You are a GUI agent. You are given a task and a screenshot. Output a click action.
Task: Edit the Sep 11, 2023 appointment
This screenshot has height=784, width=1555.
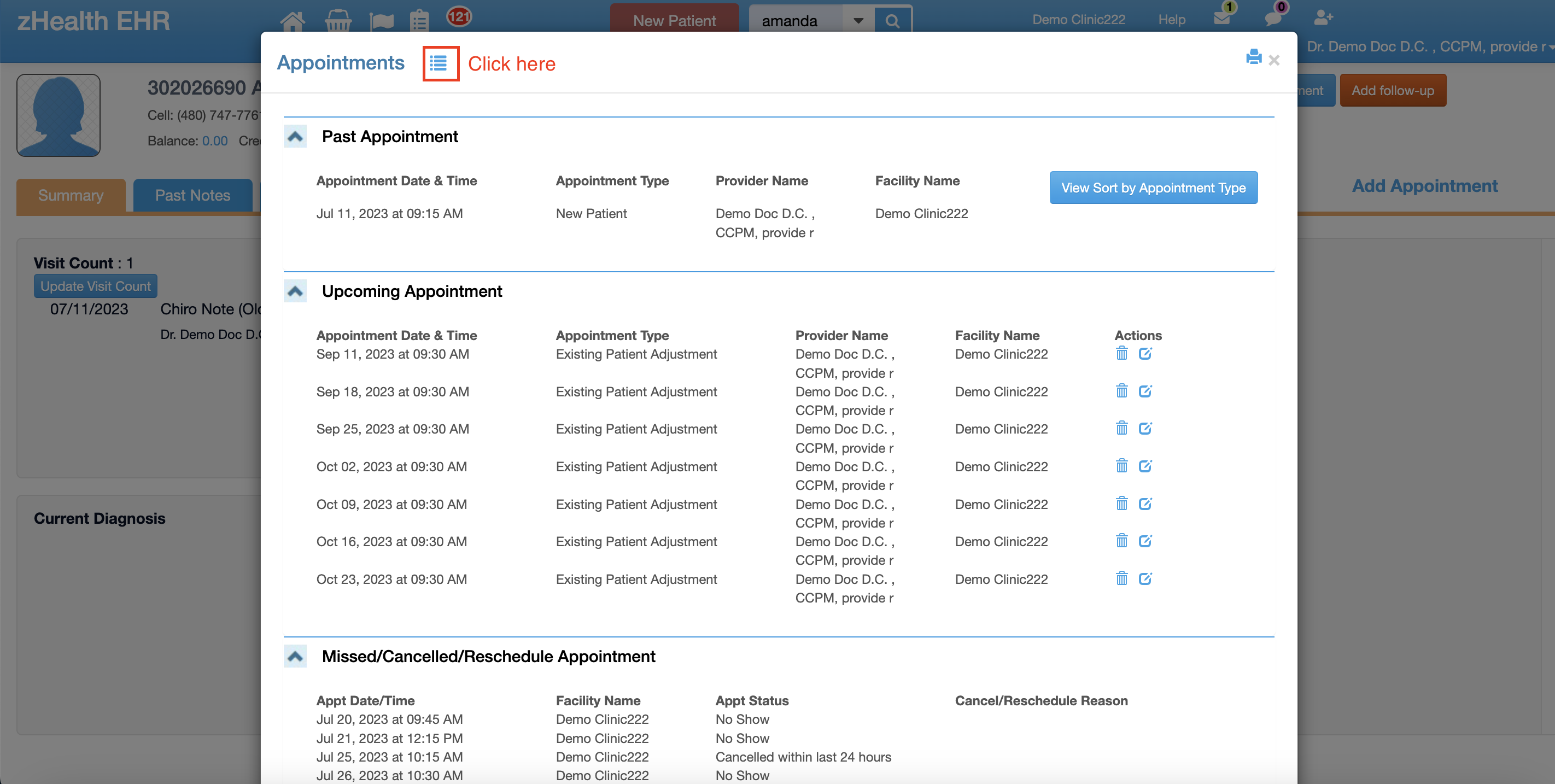coord(1145,353)
